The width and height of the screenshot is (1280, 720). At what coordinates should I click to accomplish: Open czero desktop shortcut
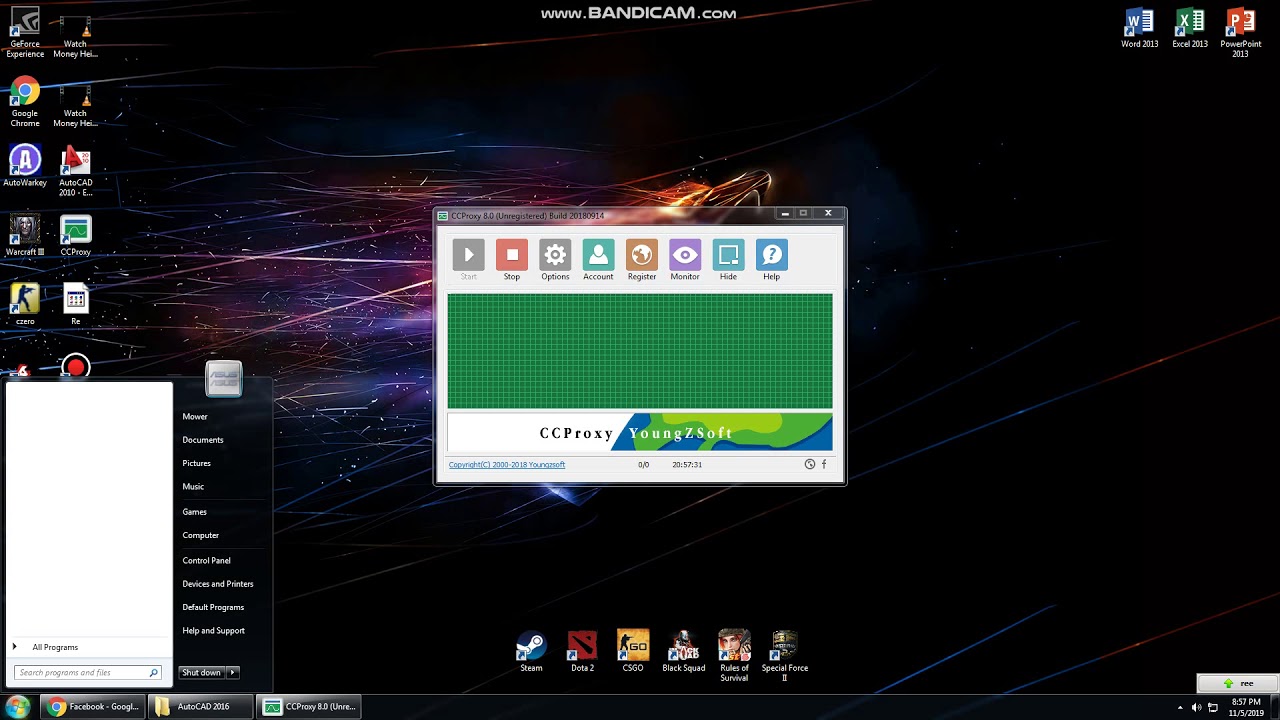coord(25,305)
